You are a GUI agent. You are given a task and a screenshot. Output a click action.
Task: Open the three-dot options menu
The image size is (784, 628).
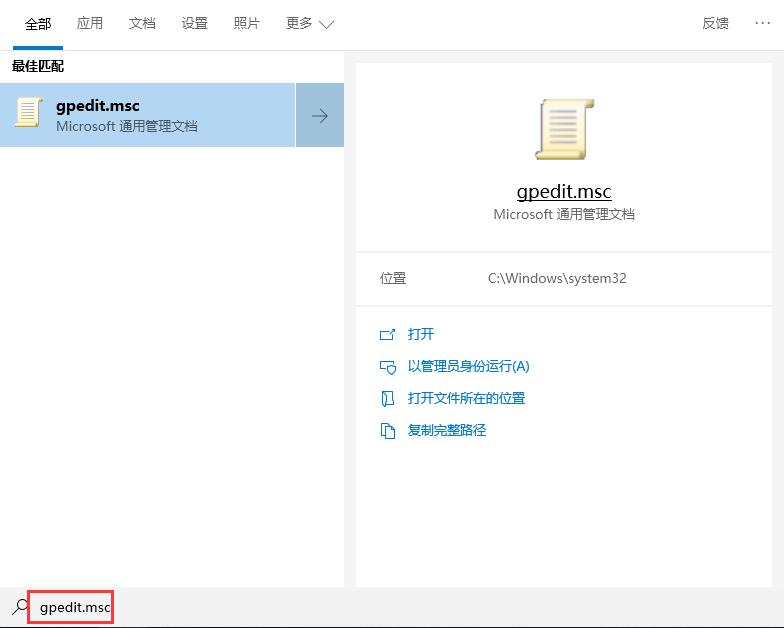(x=762, y=23)
